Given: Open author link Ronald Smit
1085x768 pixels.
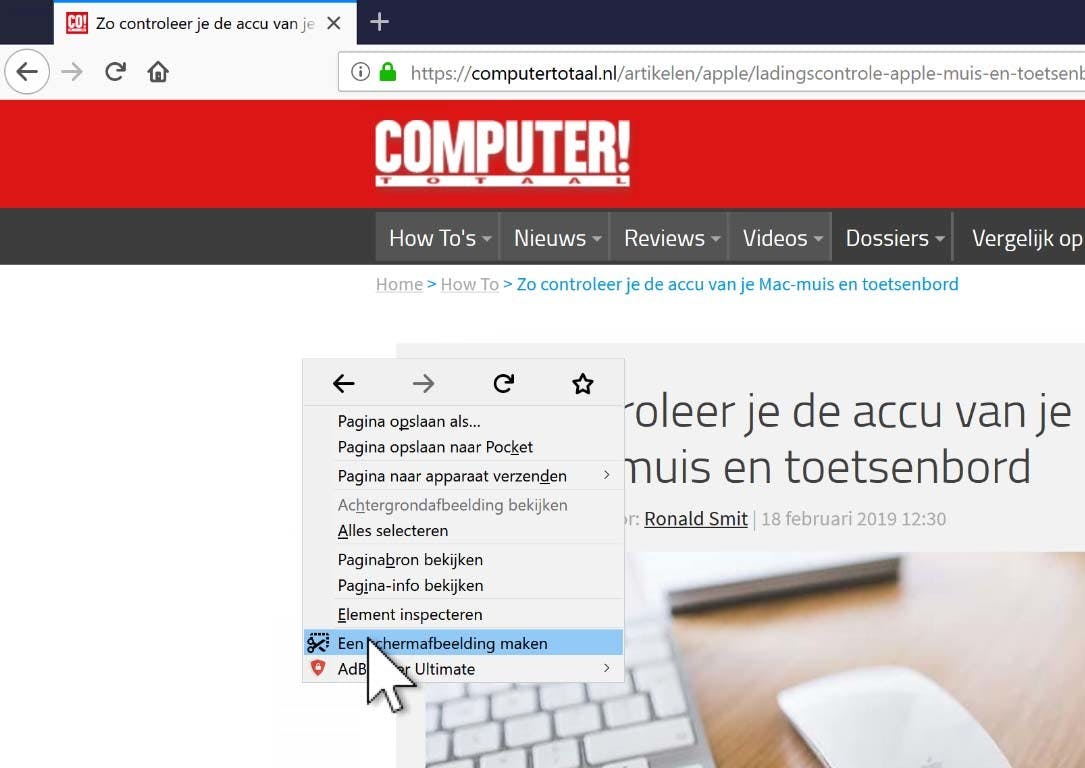Looking at the screenshot, I should tap(695, 519).
